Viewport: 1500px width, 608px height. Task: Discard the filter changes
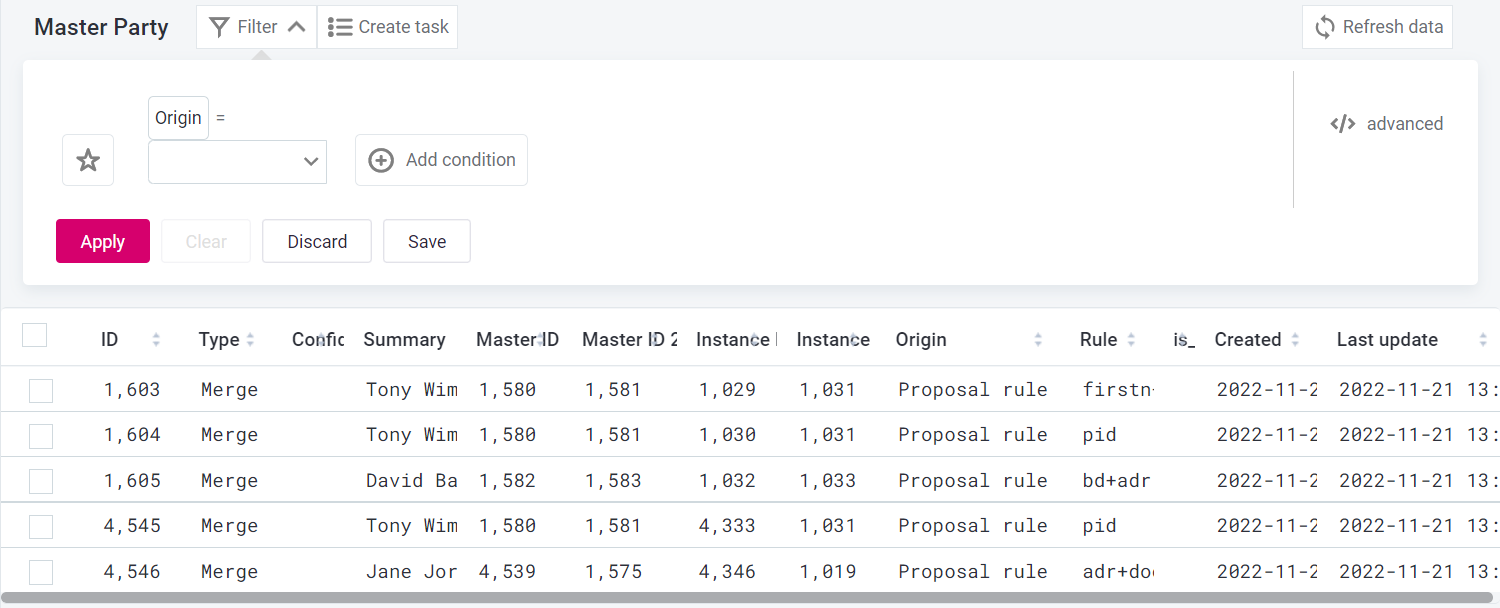pyautogui.click(x=316, y=241)
